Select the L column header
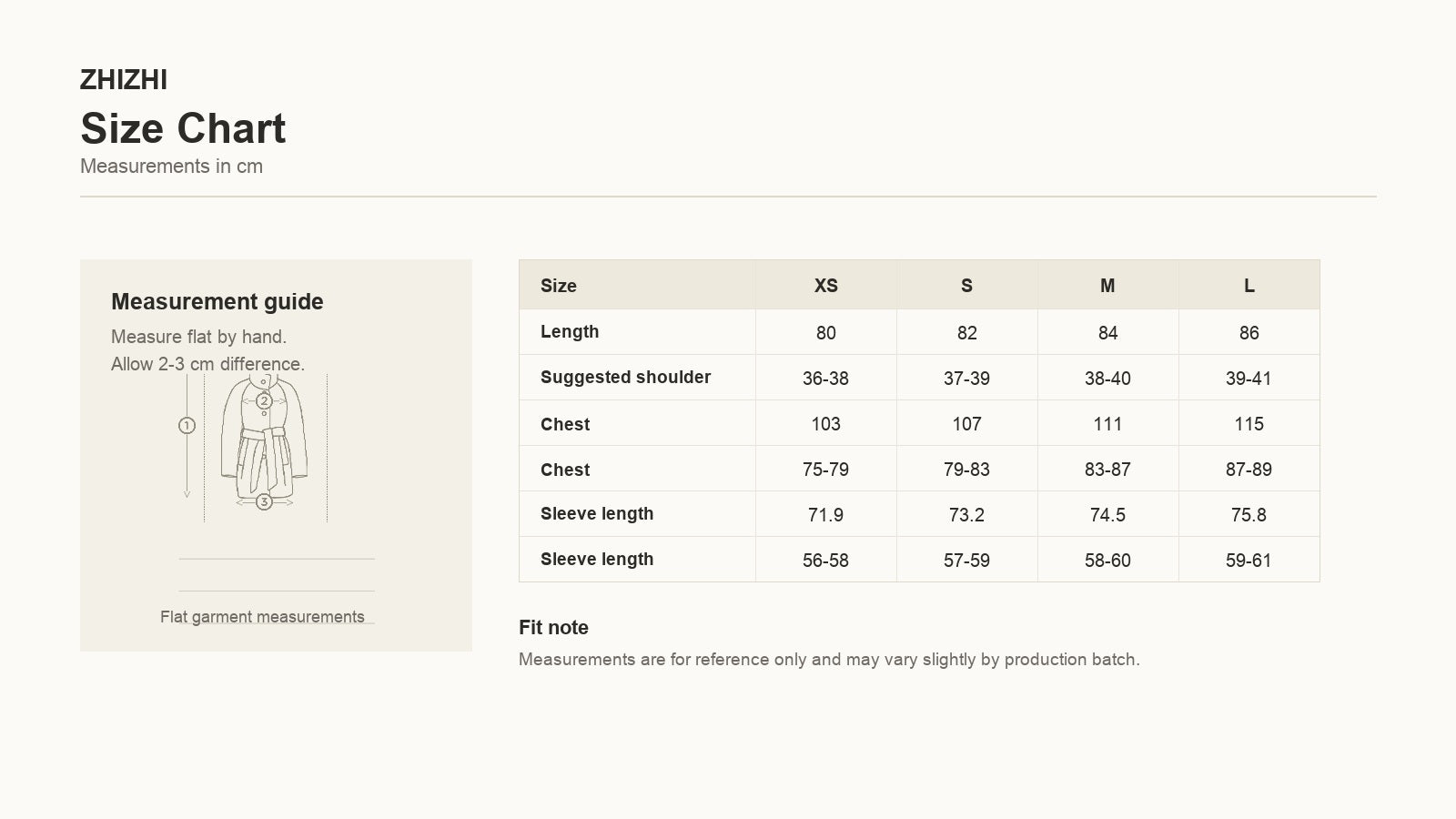 [x=1249, y=286]
